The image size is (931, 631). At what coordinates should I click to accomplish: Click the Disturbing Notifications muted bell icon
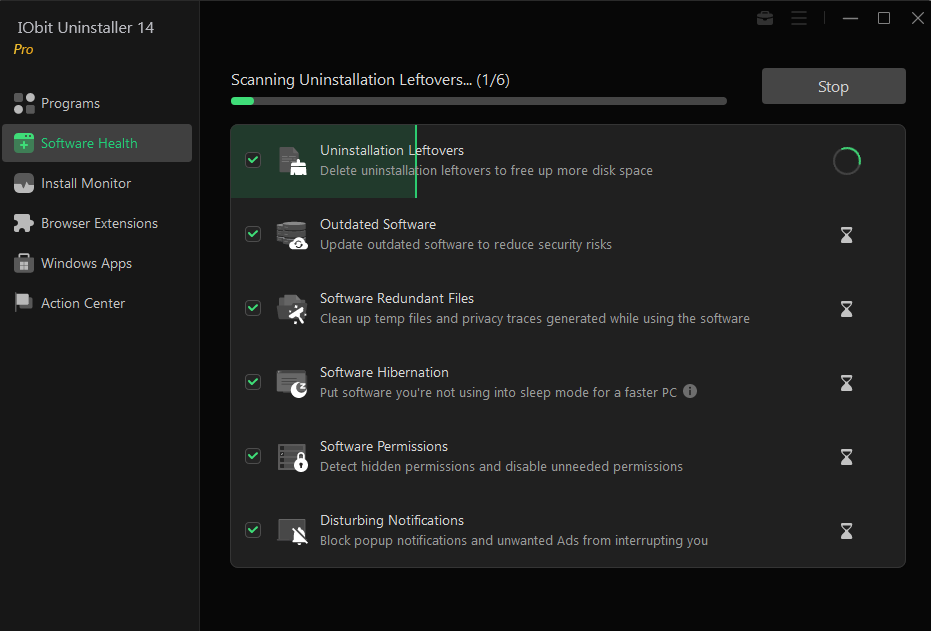pyautogui.click(x=293, y=531)
